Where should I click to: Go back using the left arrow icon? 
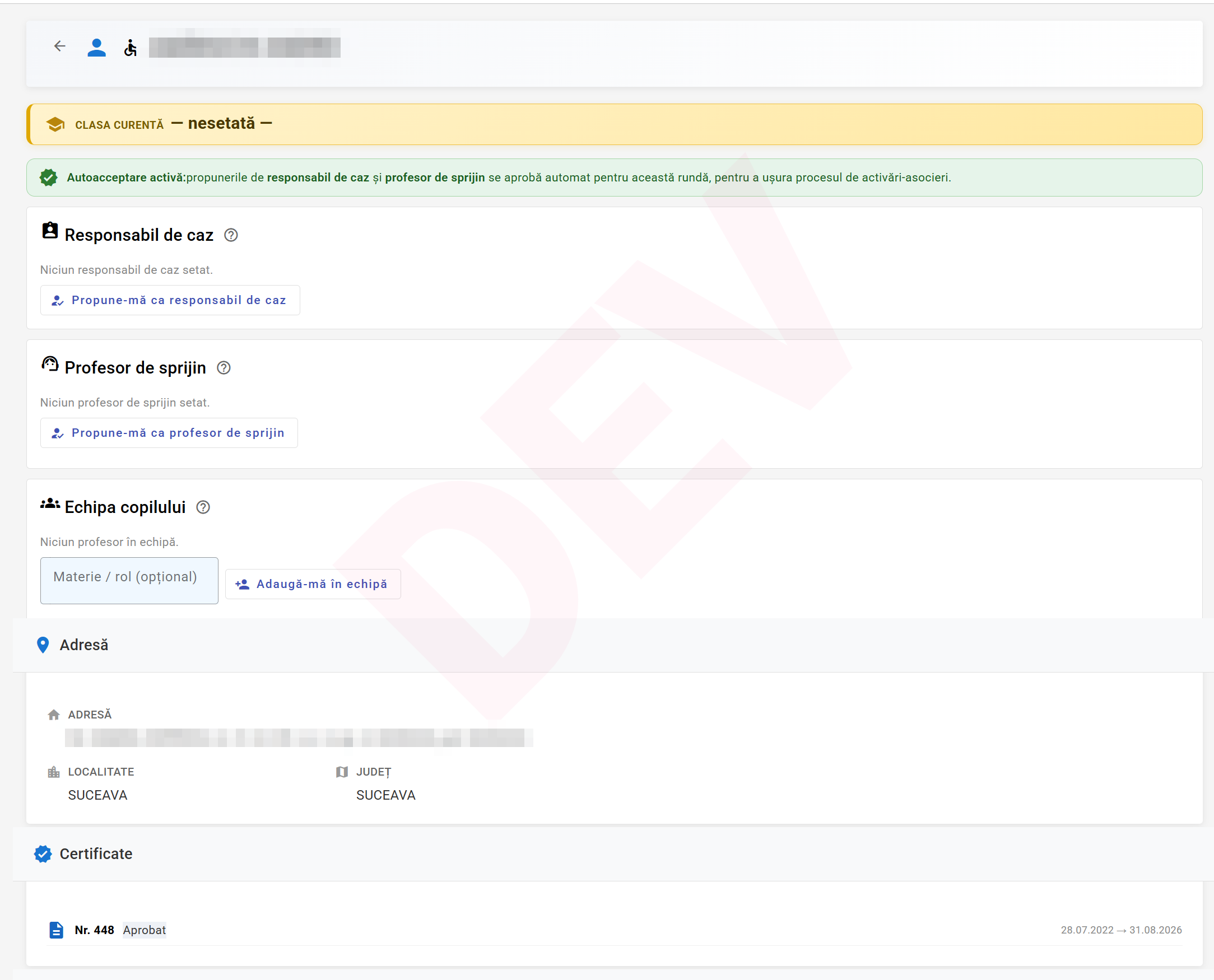[59, 46]
